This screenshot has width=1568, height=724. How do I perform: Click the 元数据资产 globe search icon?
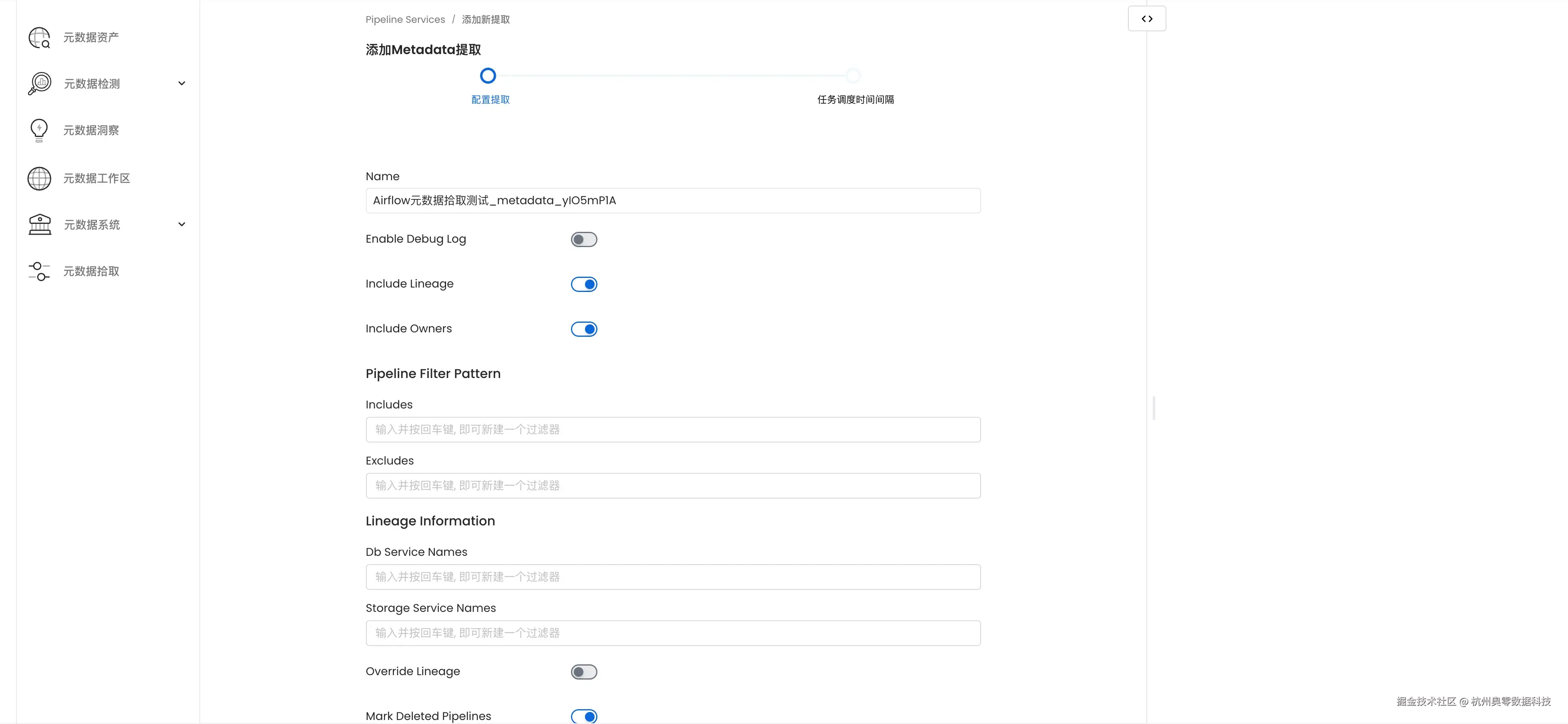[40, 38]
